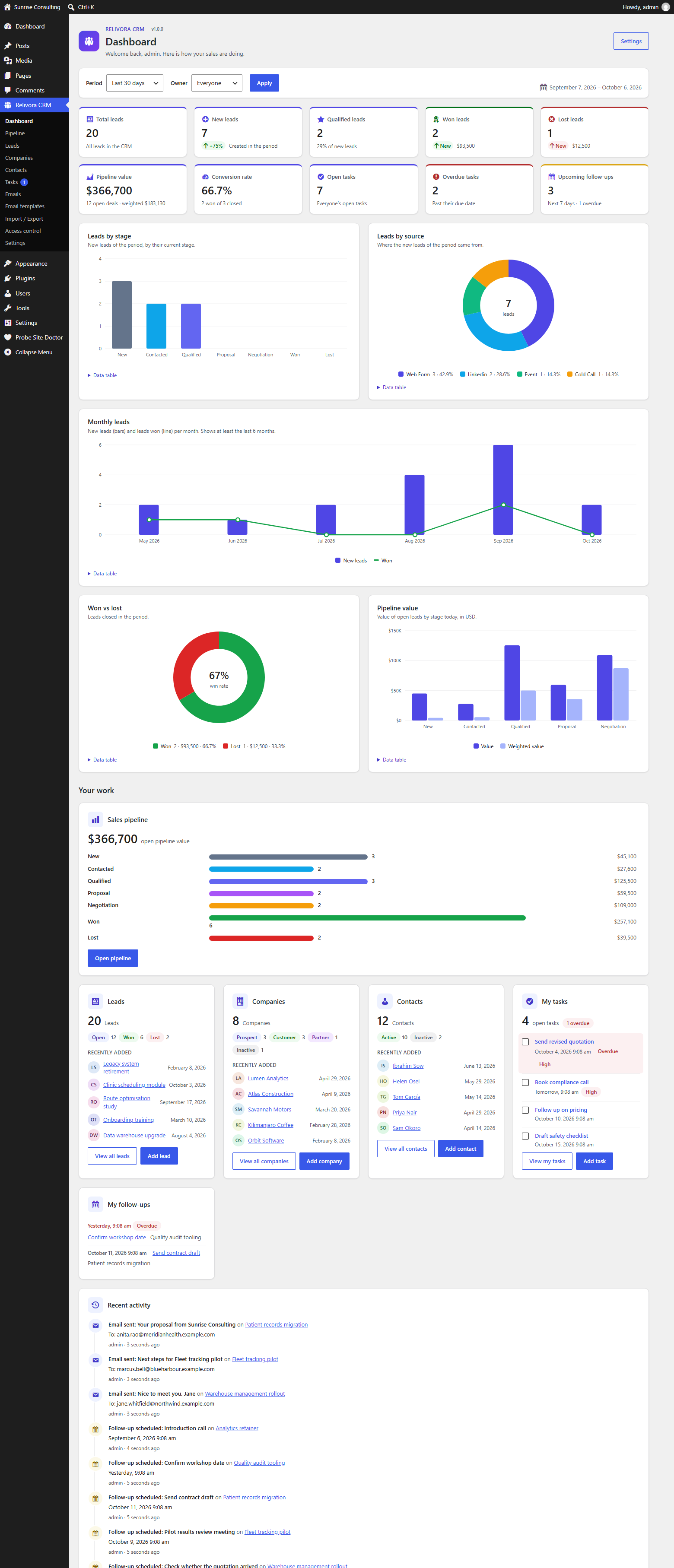674x1568 pixels.
Task: Click the Relivora CRM purple logo icon
Action: tap(89, 41)
